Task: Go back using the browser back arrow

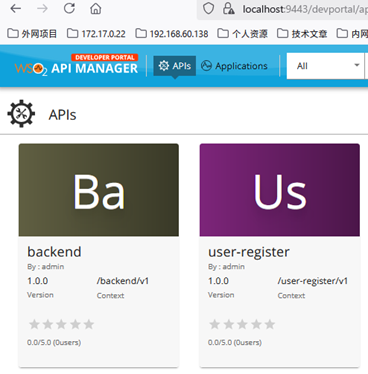Action: click(x=16, y=9)
